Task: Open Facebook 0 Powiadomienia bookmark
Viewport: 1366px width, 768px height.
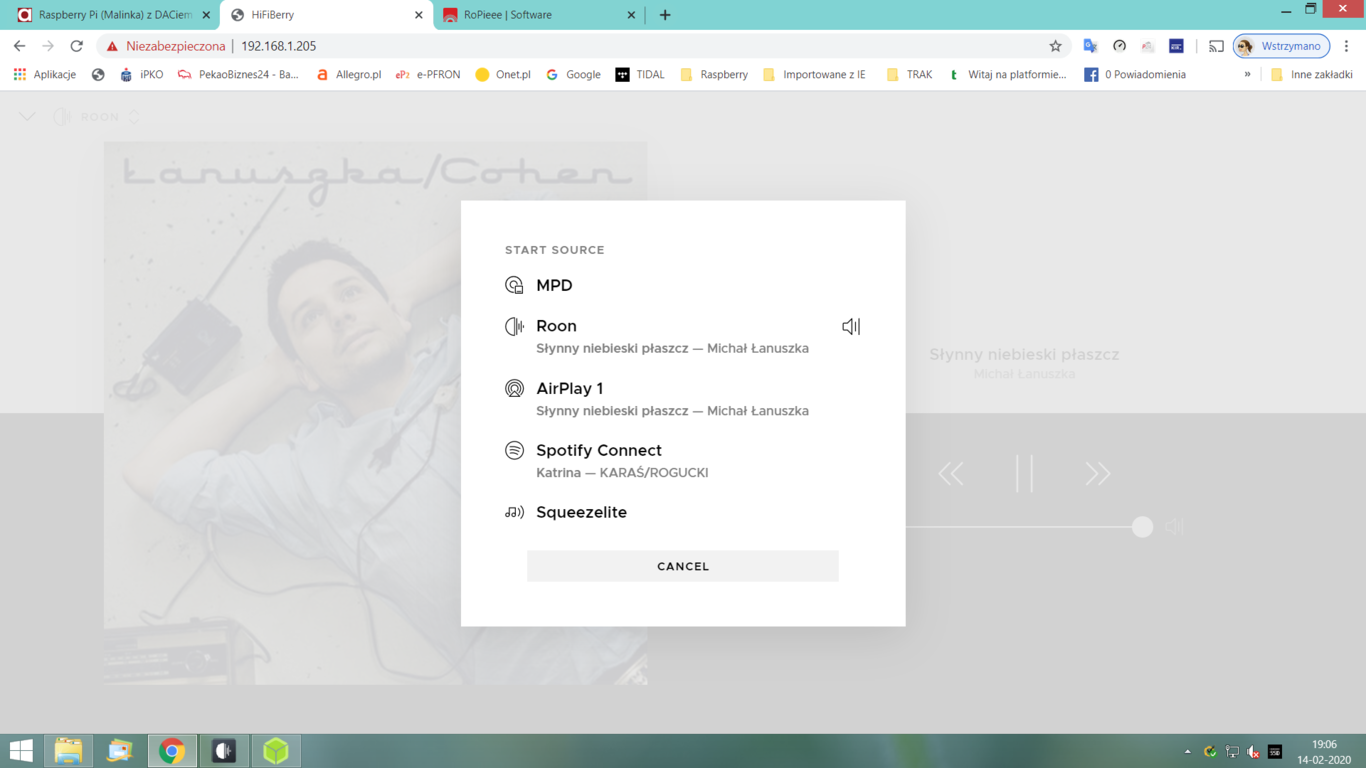Action: coord(1135,74)
